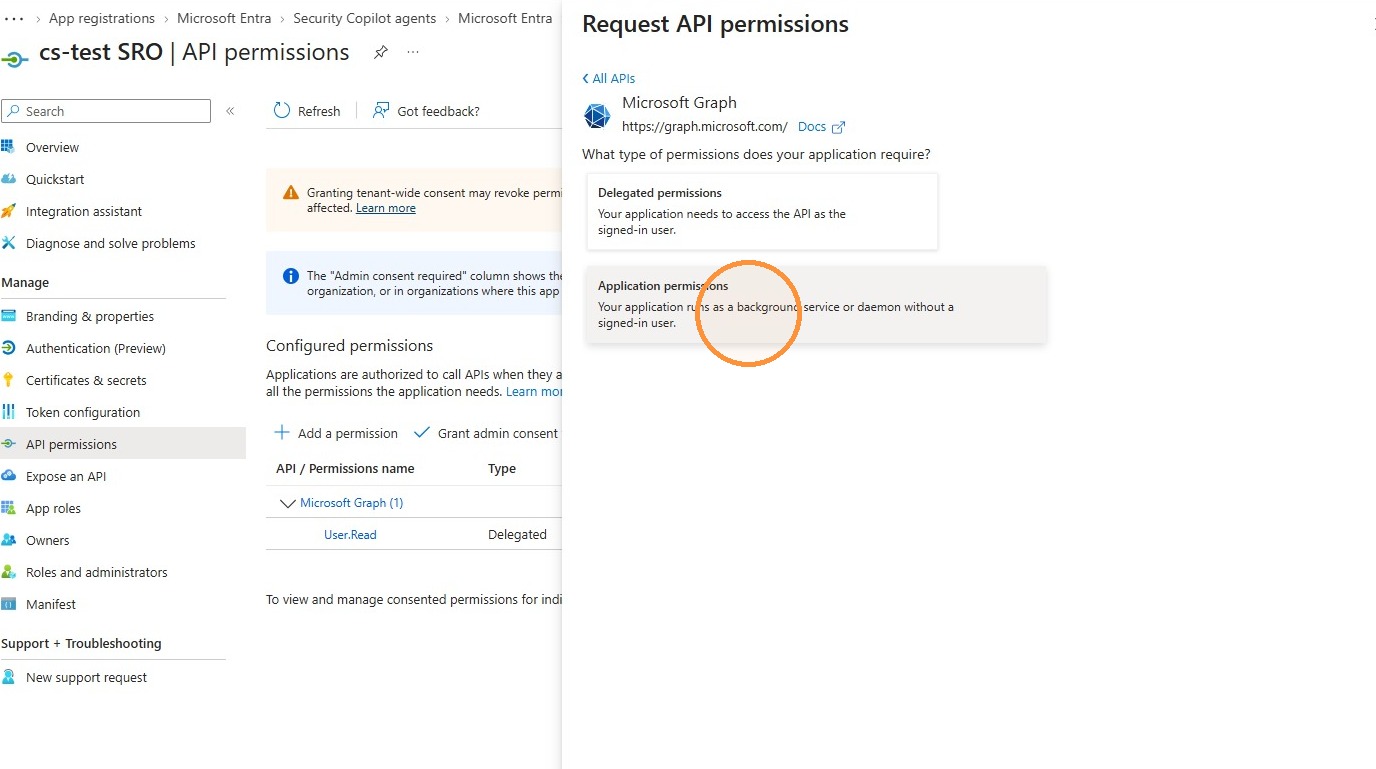Open Docs external link icon

(x=839, y=127)
